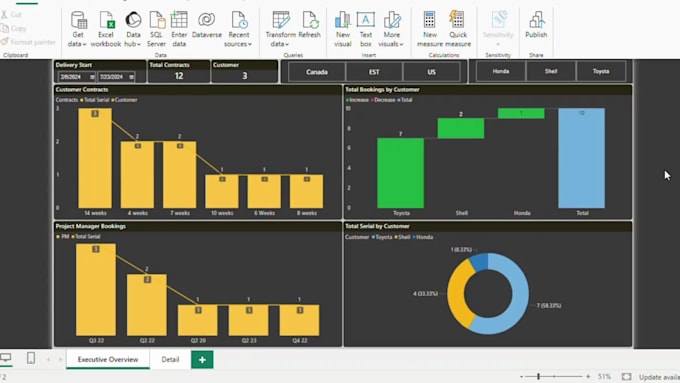Click the Decrease legend entry
This screenshot has width=680, height=383.
(383, 100)
